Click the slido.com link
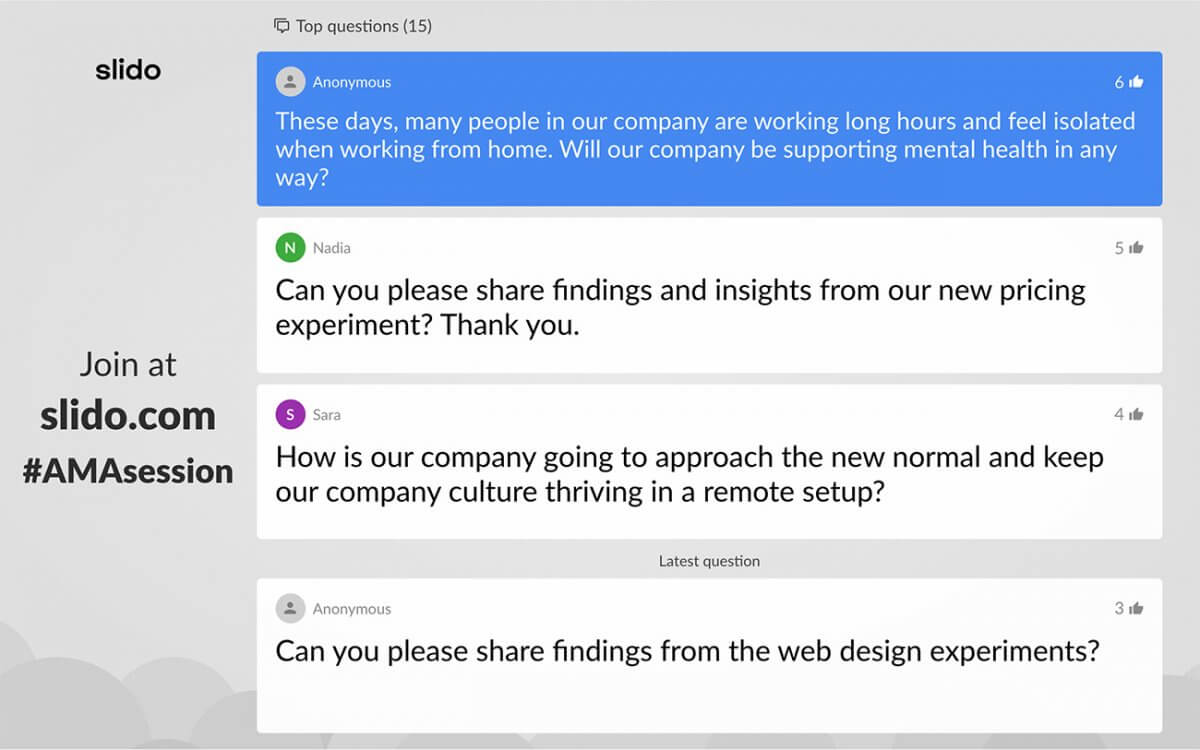The image size is (1200, 750). (x=128, y=415)
